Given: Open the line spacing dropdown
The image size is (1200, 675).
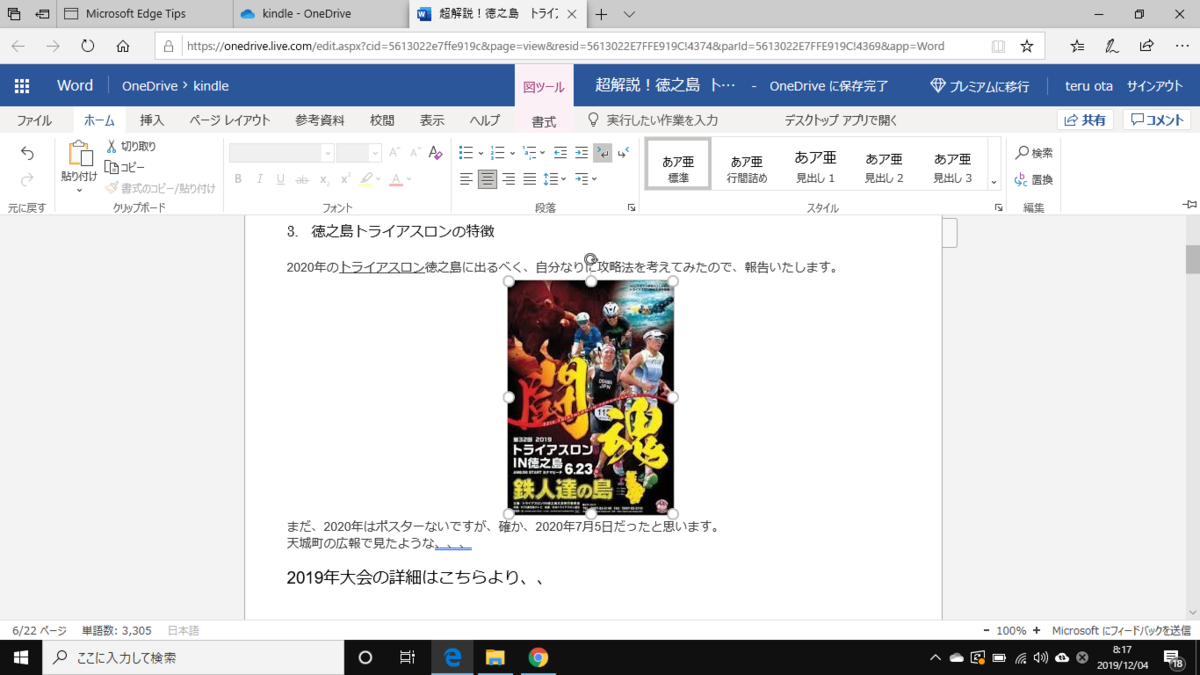Looking at the screenshot, I should [558, 178].
